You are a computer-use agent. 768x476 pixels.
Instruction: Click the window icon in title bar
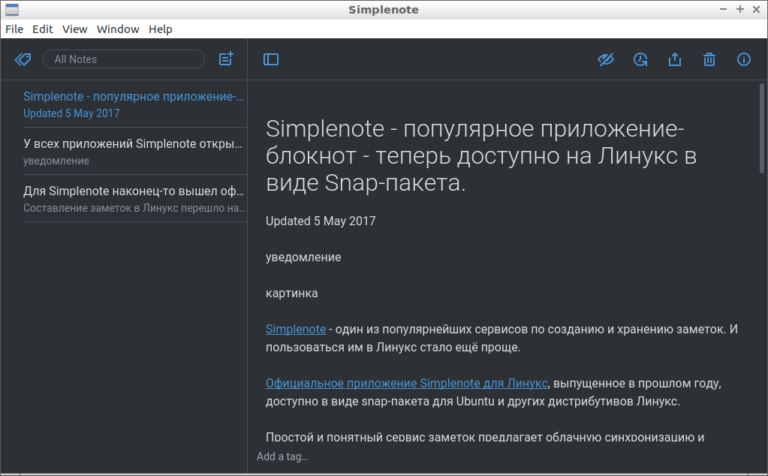tap(12, 9)
